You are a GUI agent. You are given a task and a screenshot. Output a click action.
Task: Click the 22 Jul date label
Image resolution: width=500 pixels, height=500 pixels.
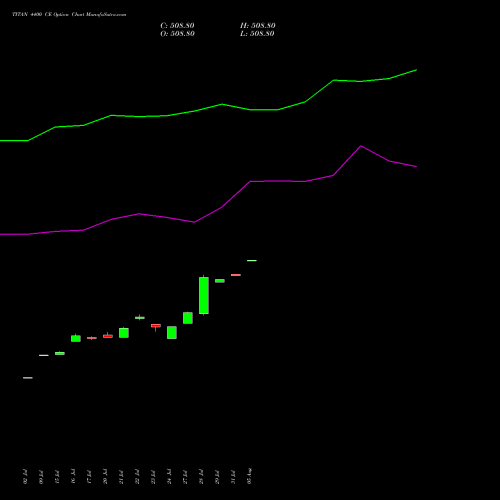(x=137, y=477)
